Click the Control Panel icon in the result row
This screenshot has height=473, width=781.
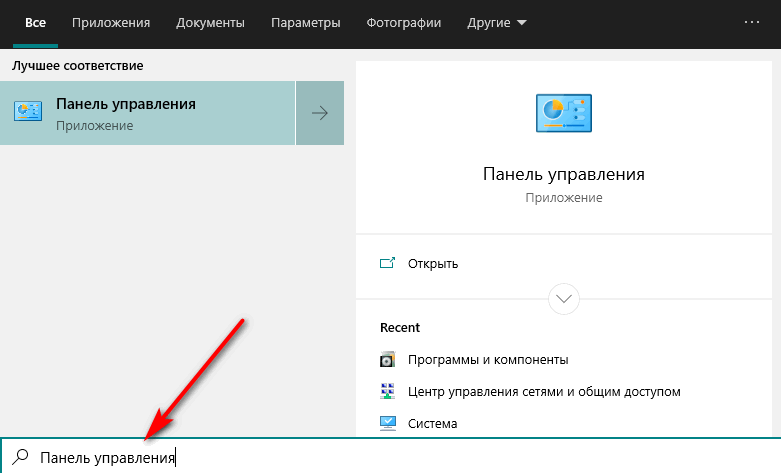[28, 112]
